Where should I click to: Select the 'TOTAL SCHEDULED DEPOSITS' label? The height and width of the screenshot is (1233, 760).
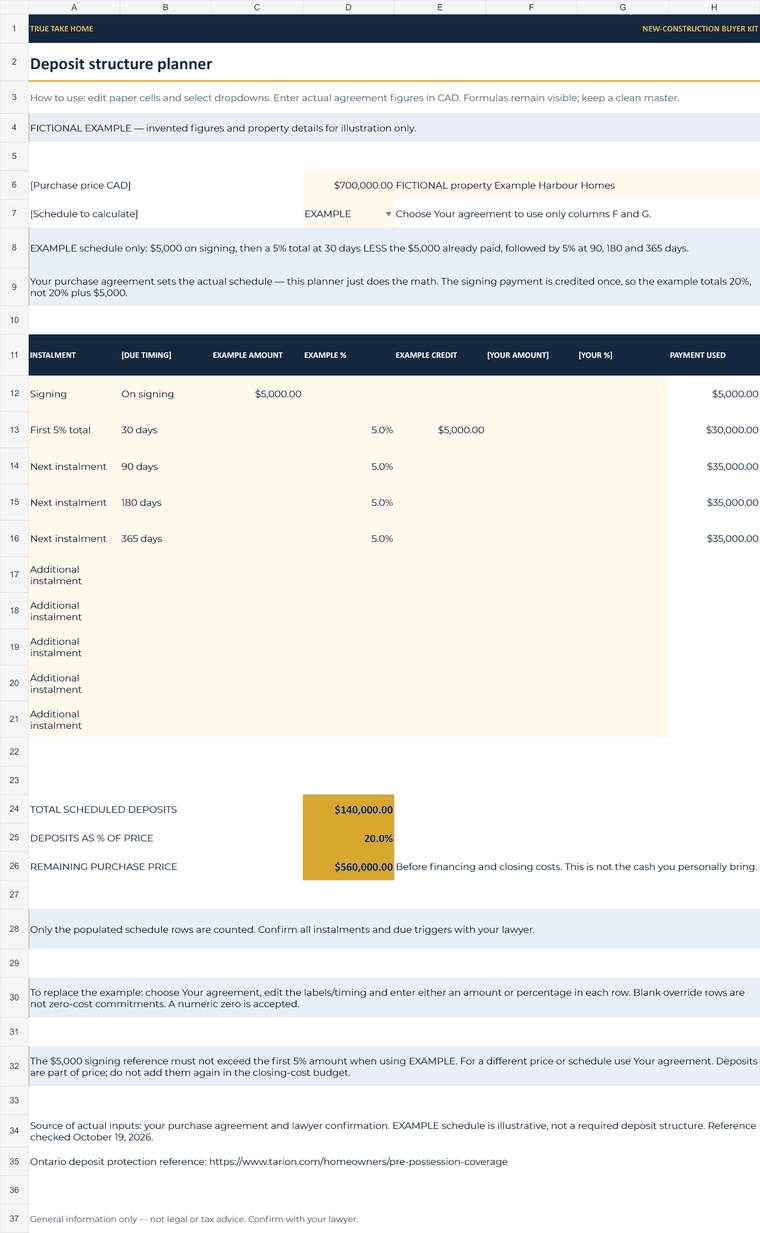pyautogui.click(x=103, y=810)
